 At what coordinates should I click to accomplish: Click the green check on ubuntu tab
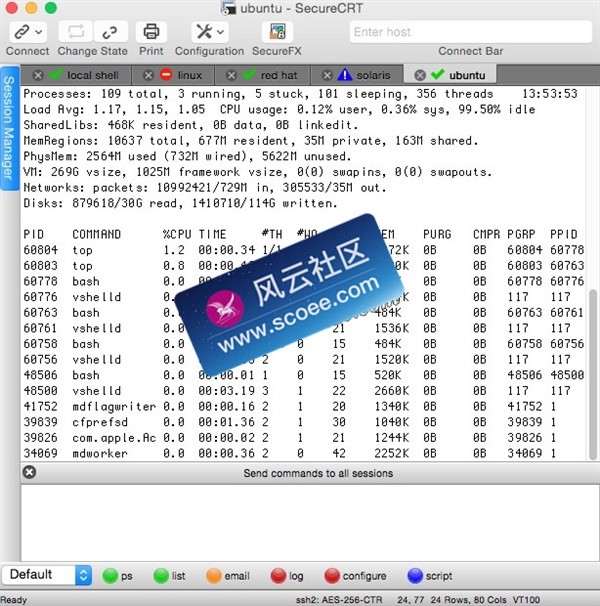(x=437, y=74)
